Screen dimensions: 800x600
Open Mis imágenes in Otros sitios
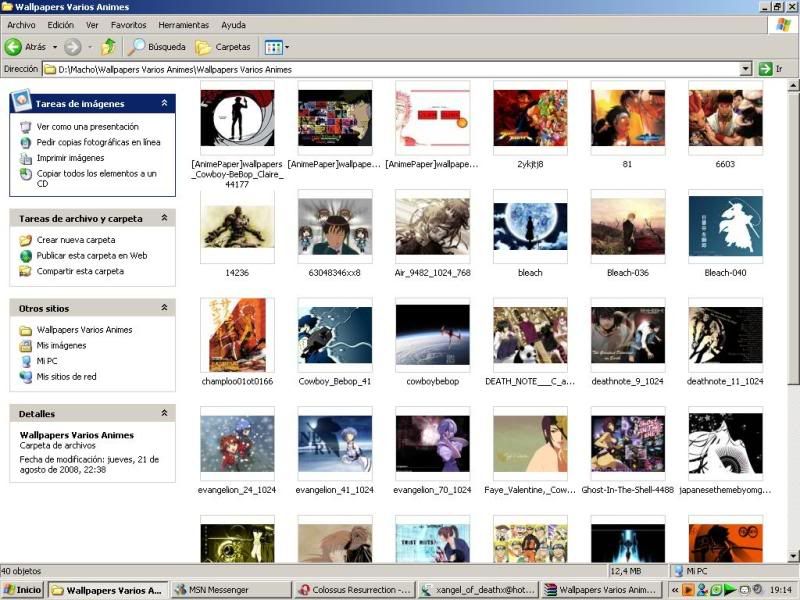pyautogui.click(x=61, y=346)
